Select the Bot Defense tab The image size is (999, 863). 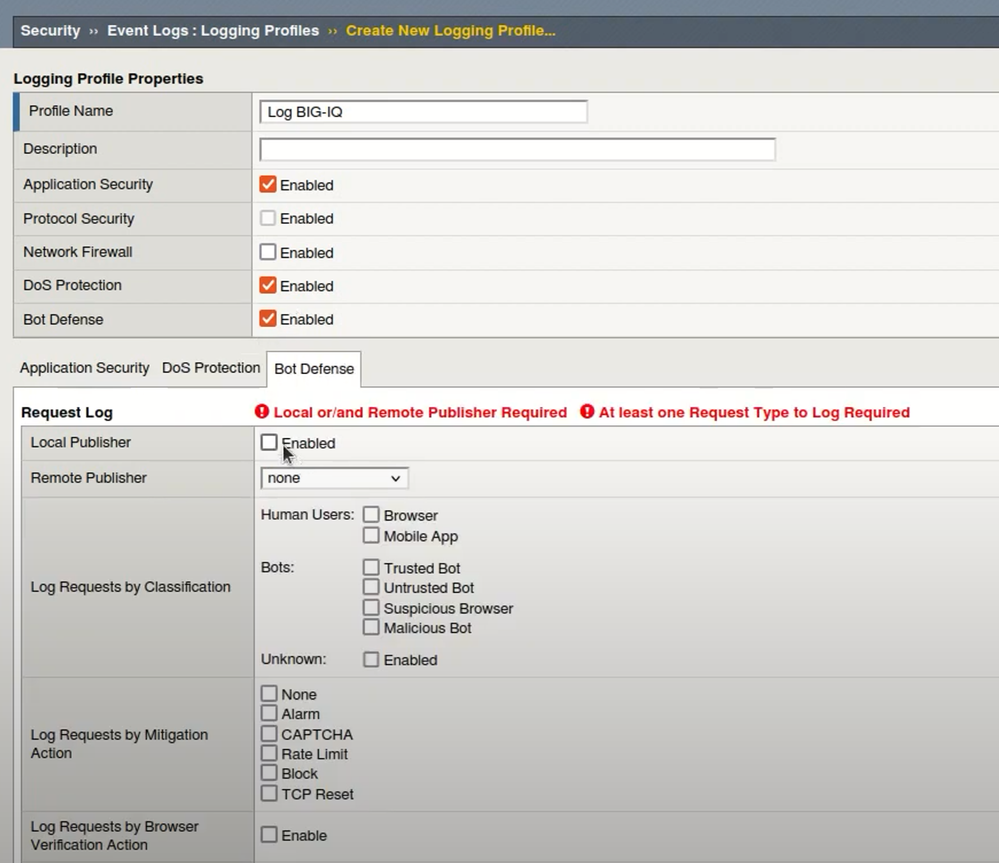(x=314, y=369)
